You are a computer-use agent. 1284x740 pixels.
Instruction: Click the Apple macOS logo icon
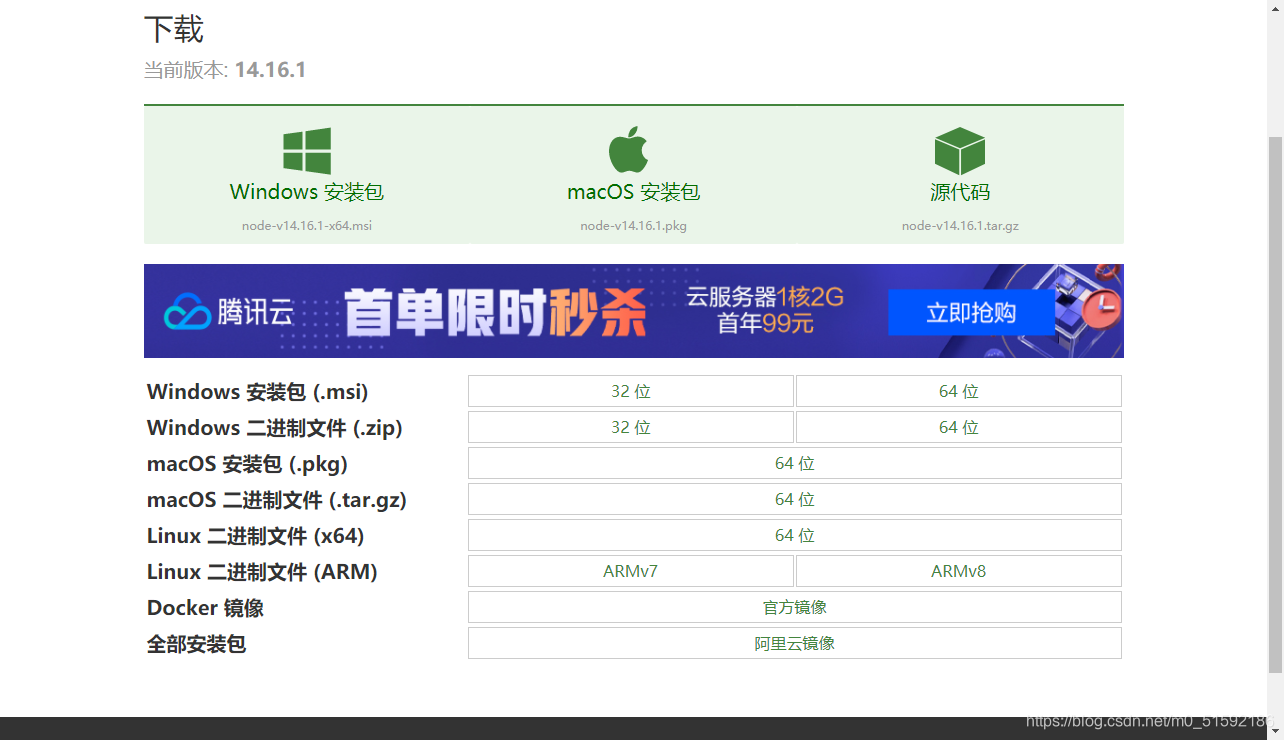tap(629, 150)
